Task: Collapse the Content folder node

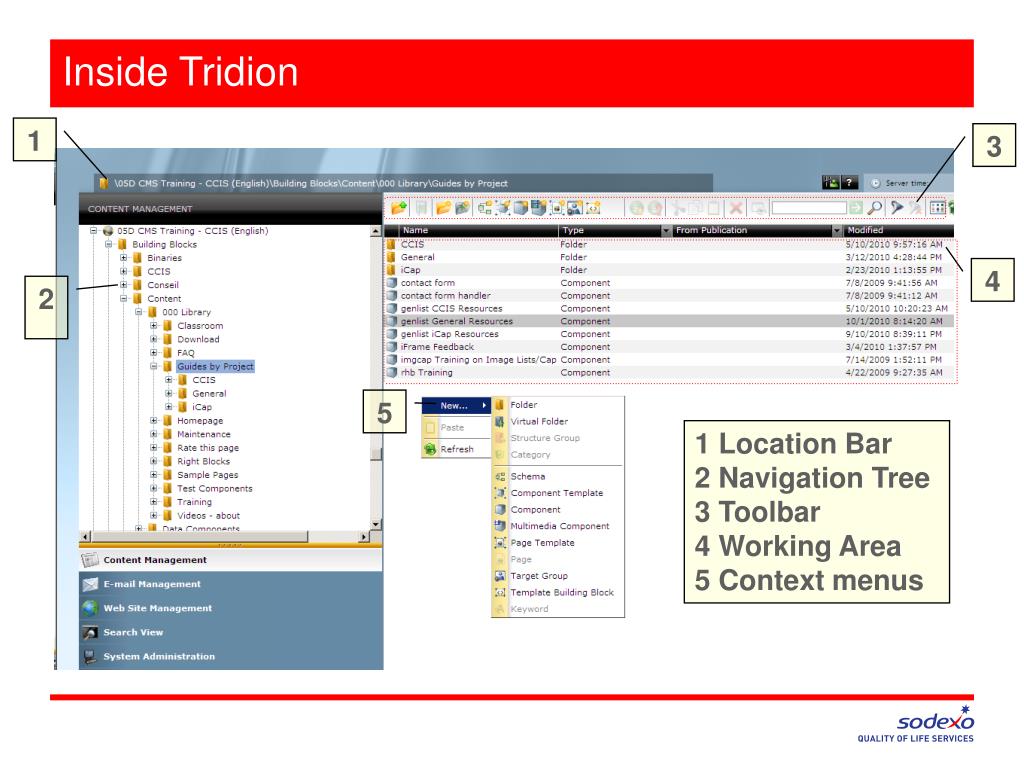Action: click(x=123, y=298)
